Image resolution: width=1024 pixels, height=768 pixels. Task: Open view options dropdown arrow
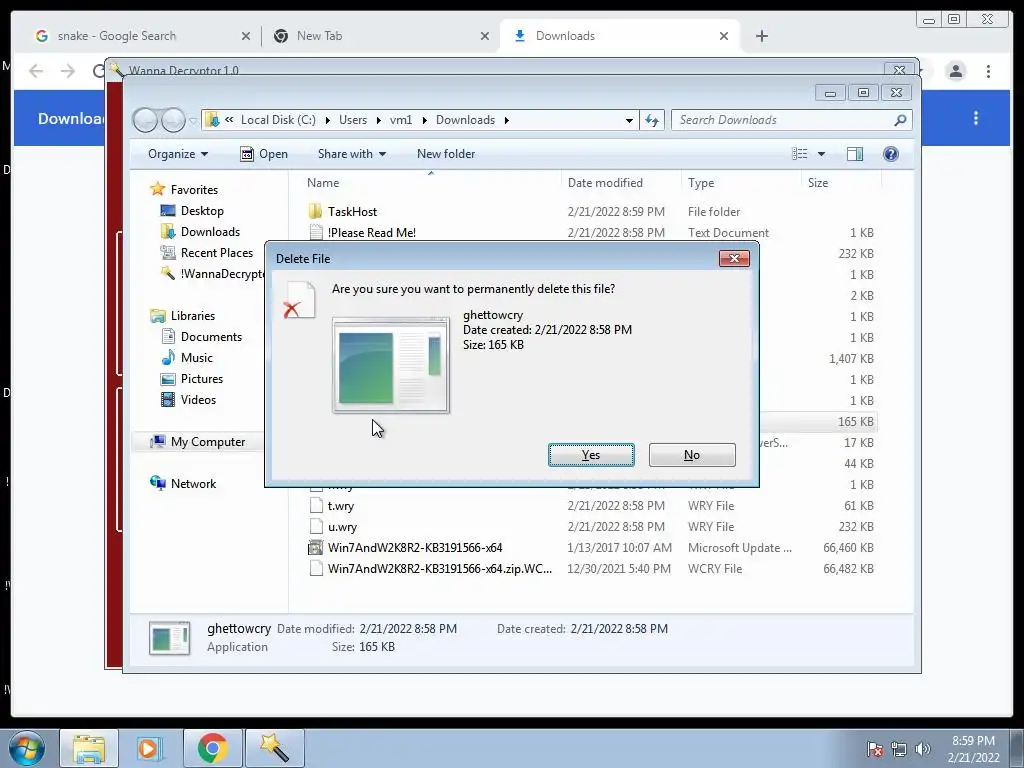pos(822,154)
